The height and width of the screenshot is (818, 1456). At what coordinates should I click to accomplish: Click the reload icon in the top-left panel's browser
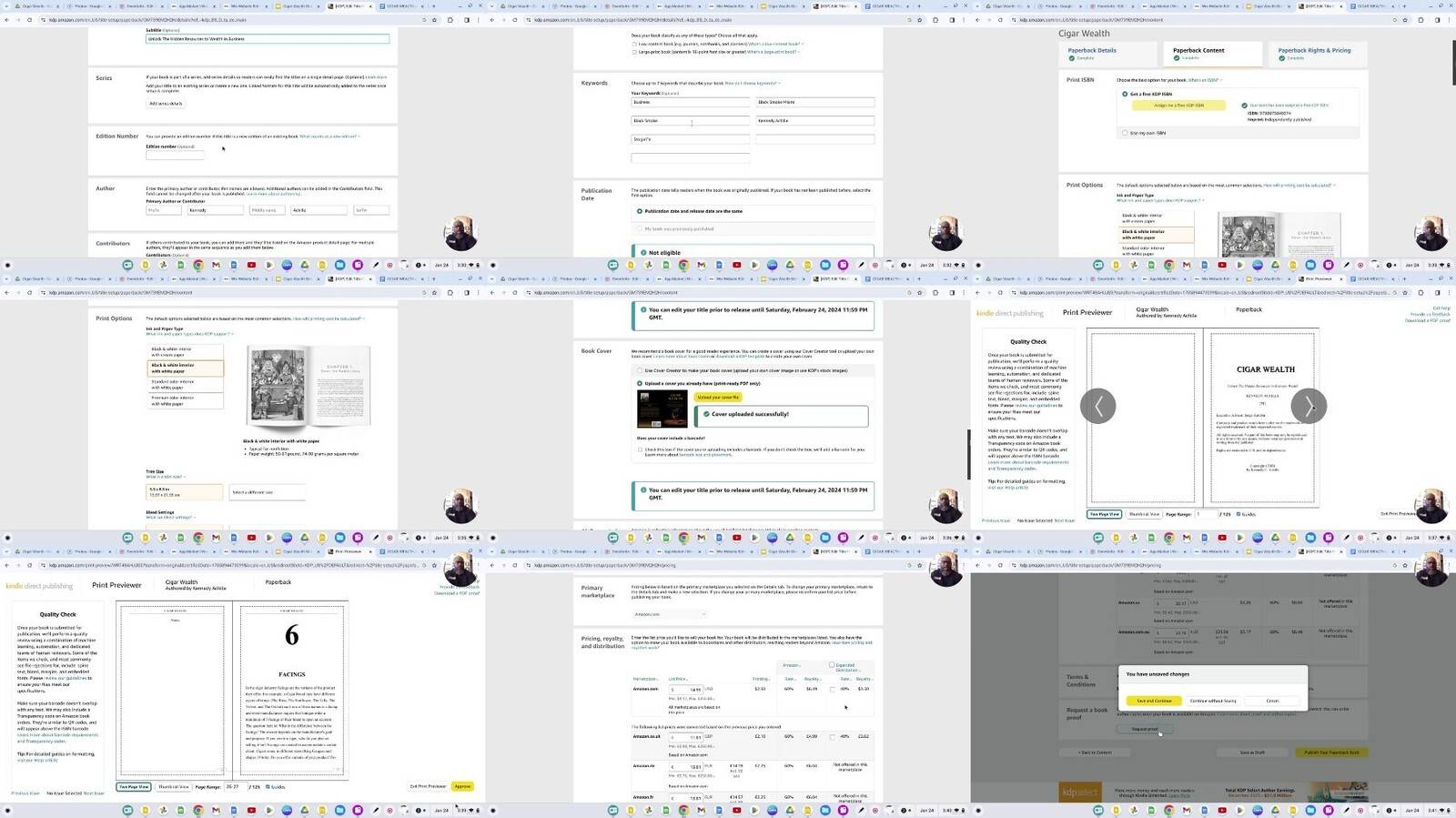pyautogui.click(x=29, y=20)
